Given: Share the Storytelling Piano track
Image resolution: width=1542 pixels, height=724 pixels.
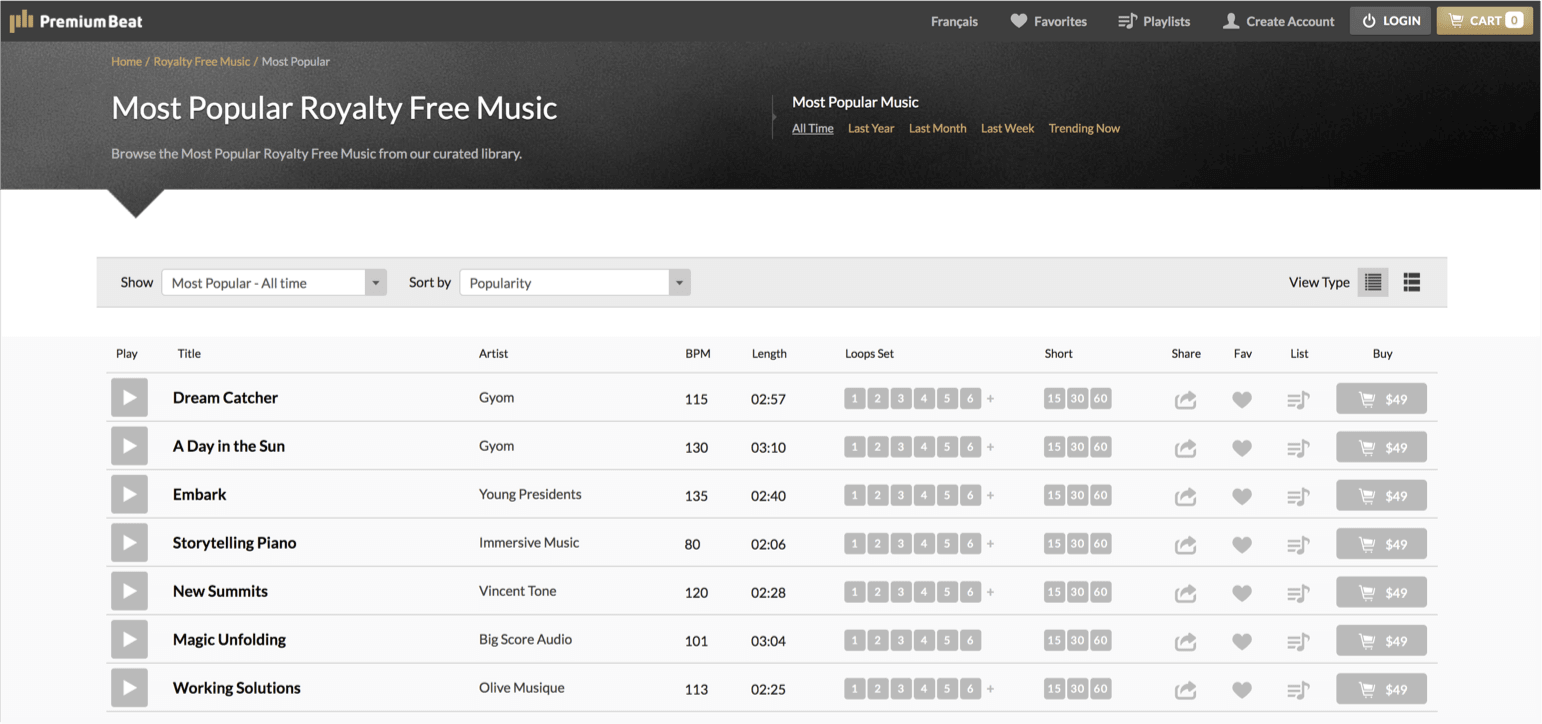Looking at the screenshot, I should click(1185, 544).
